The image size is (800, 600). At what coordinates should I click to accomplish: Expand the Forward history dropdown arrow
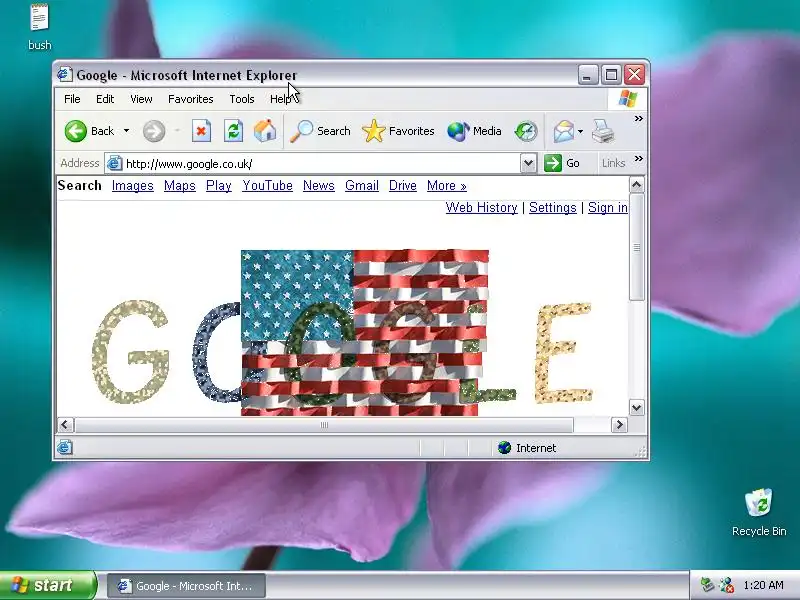[x=177, y=131]
